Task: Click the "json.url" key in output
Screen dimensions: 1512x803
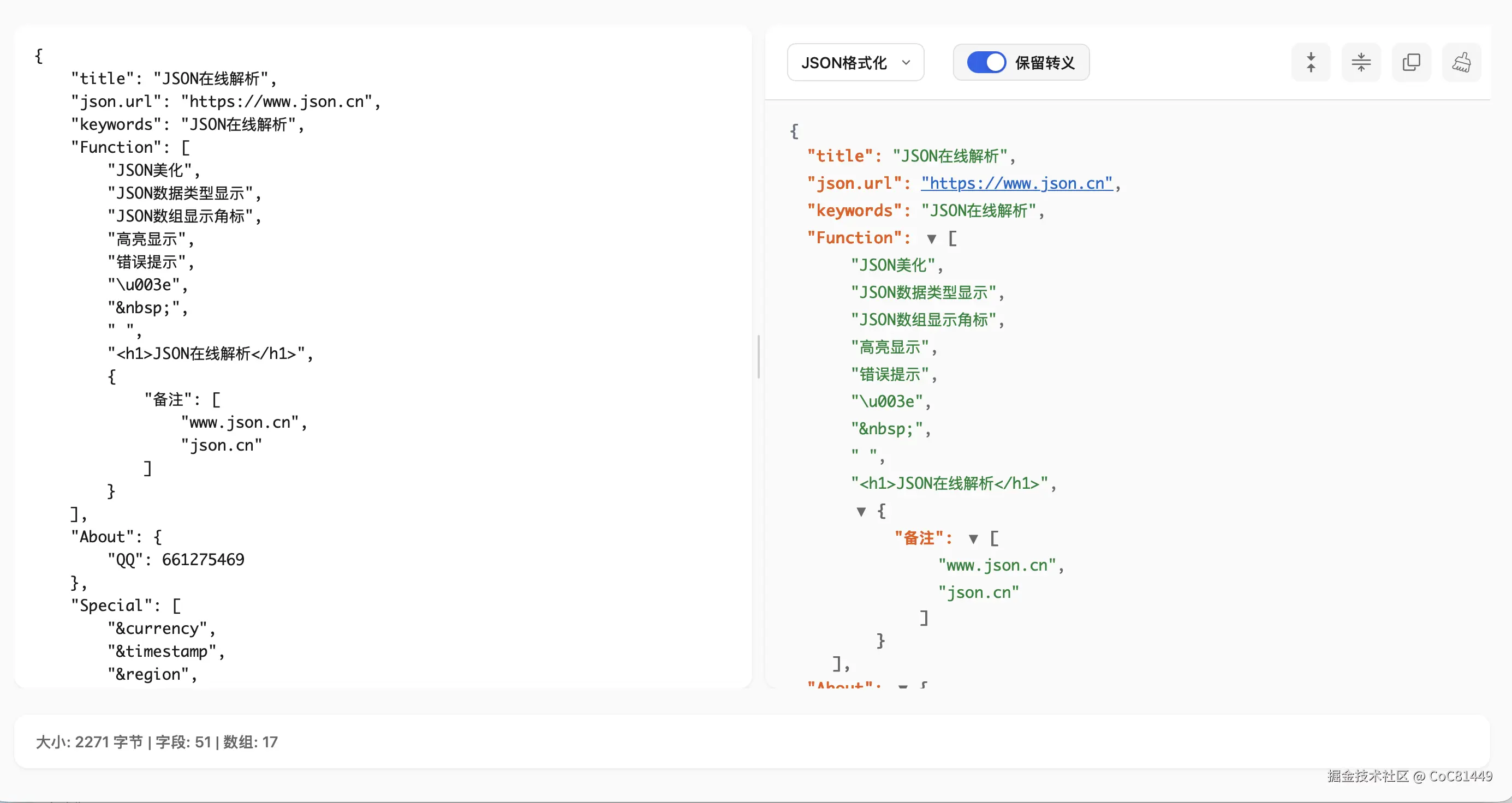Action: (x=854, y=184)
